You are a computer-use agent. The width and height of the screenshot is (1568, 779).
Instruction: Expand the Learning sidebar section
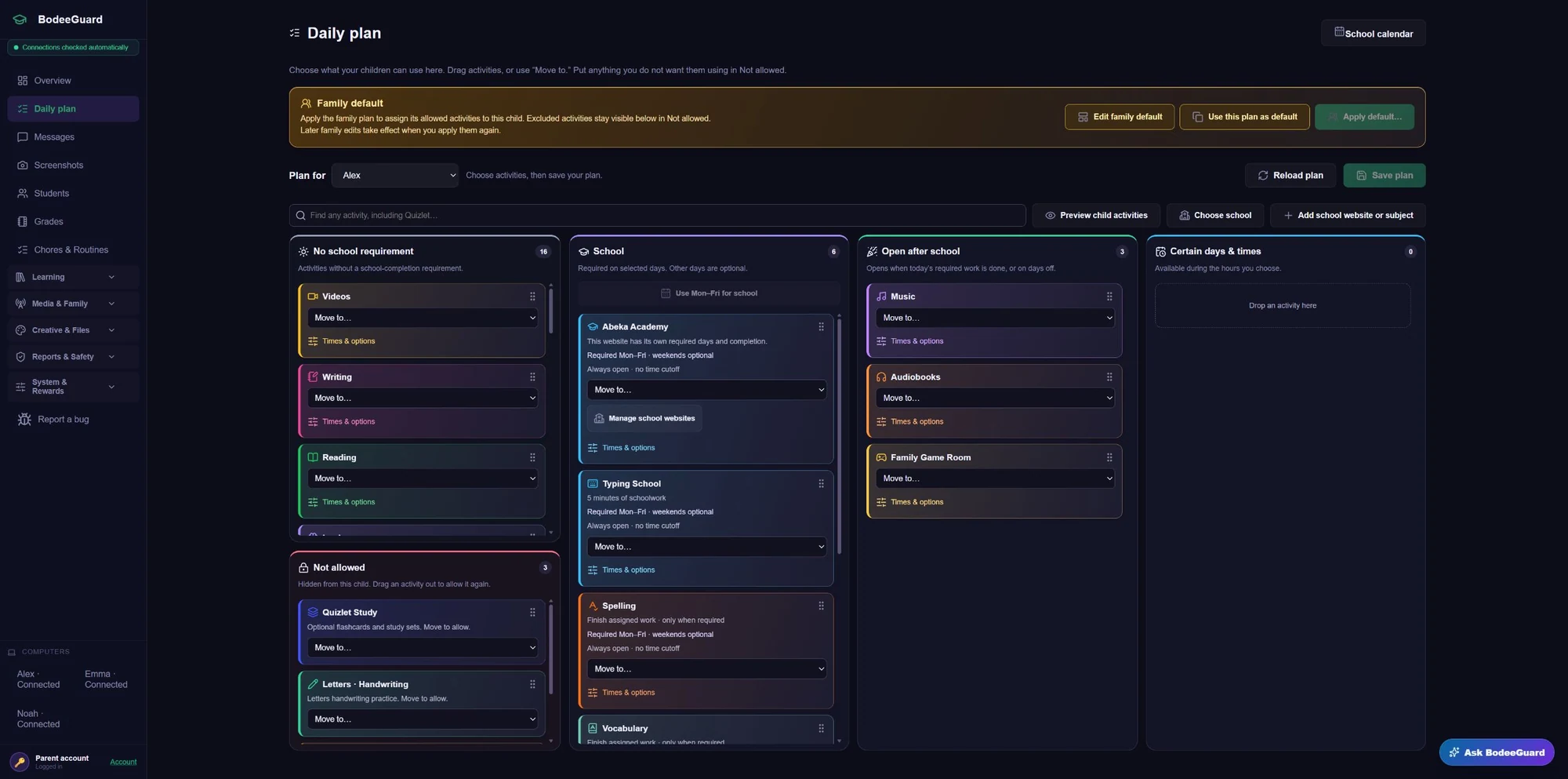[73, 277]
